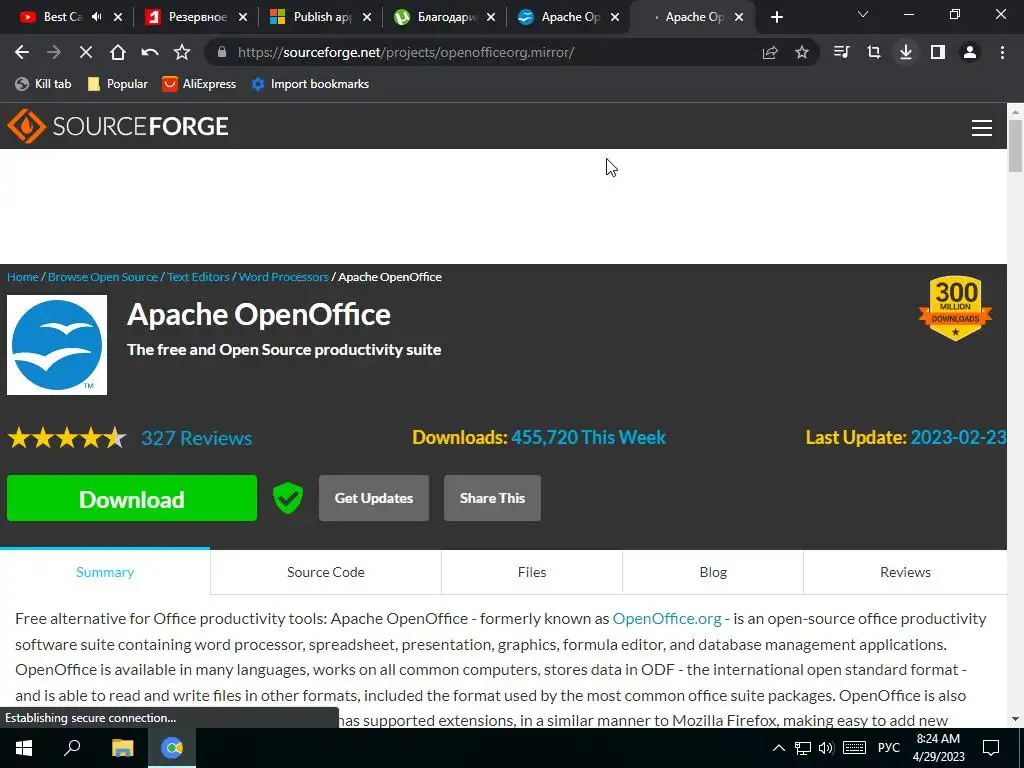Click the Kill tab bookmark

tap(43, 84)
